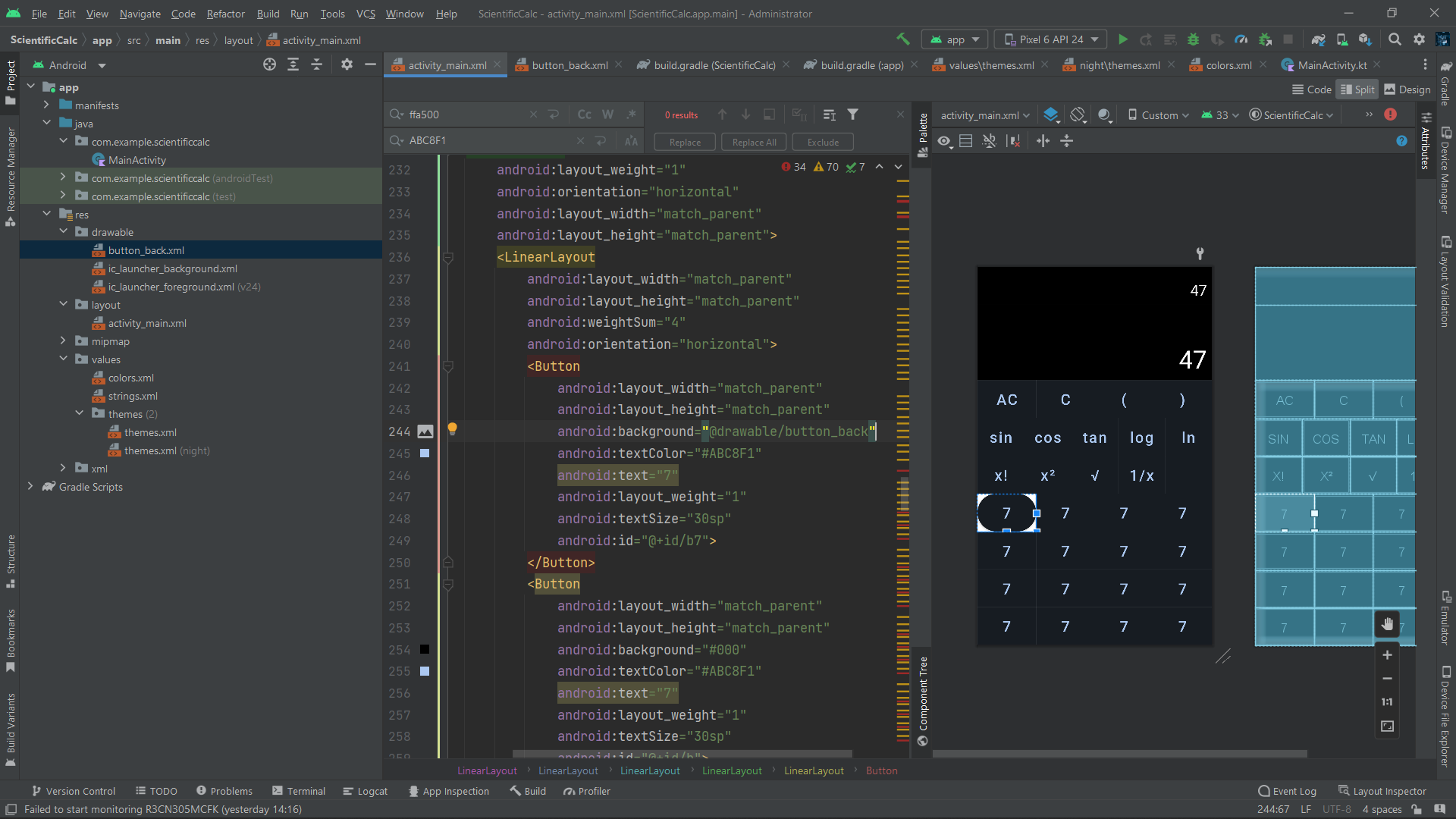Screen dimensions: 1456x819
Task: Enable word match search option
Action: click(x=607, y=114)
